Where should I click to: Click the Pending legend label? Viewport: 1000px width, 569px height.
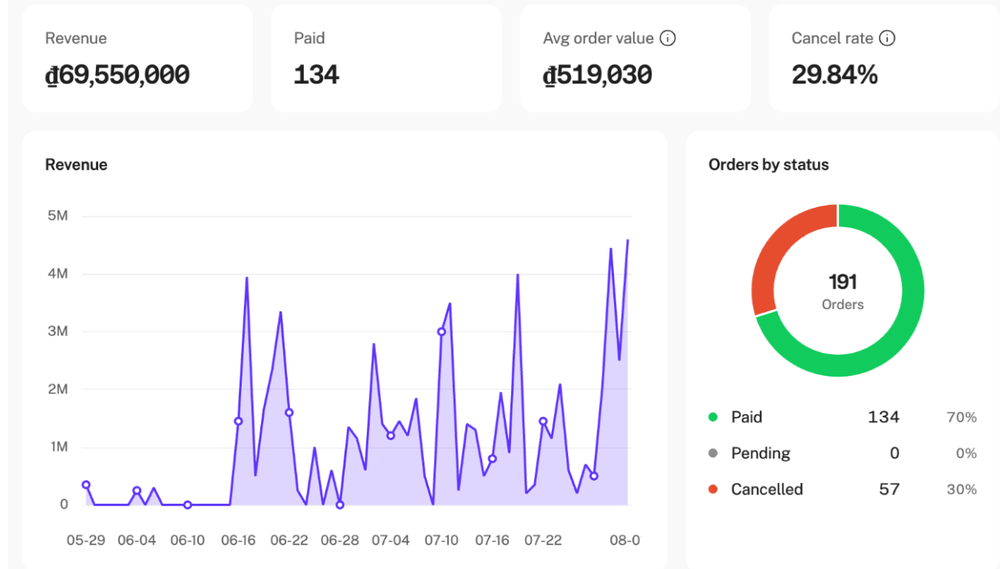tap(760, 453)
